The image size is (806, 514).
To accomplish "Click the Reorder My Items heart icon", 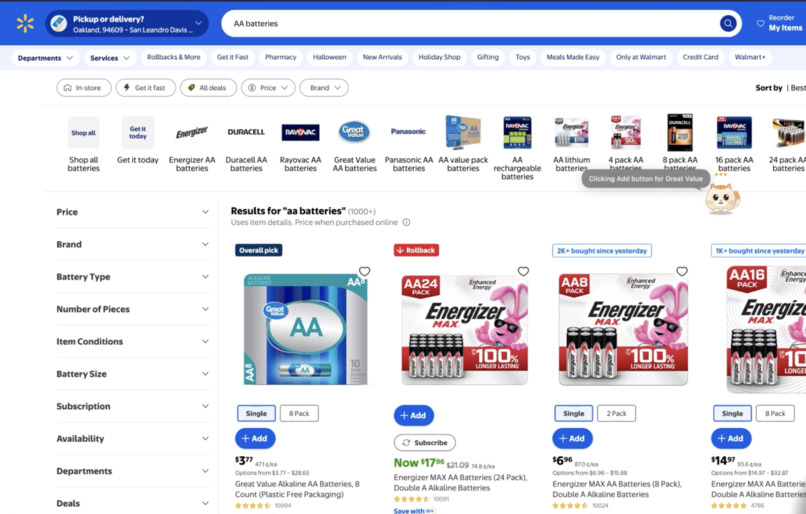I will click(760, 24).
